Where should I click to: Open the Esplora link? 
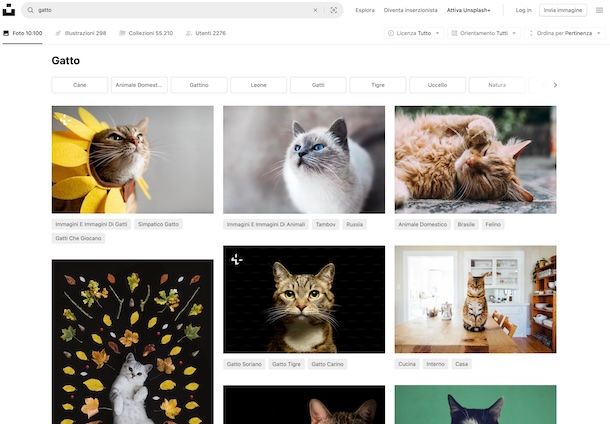(365, 10)
